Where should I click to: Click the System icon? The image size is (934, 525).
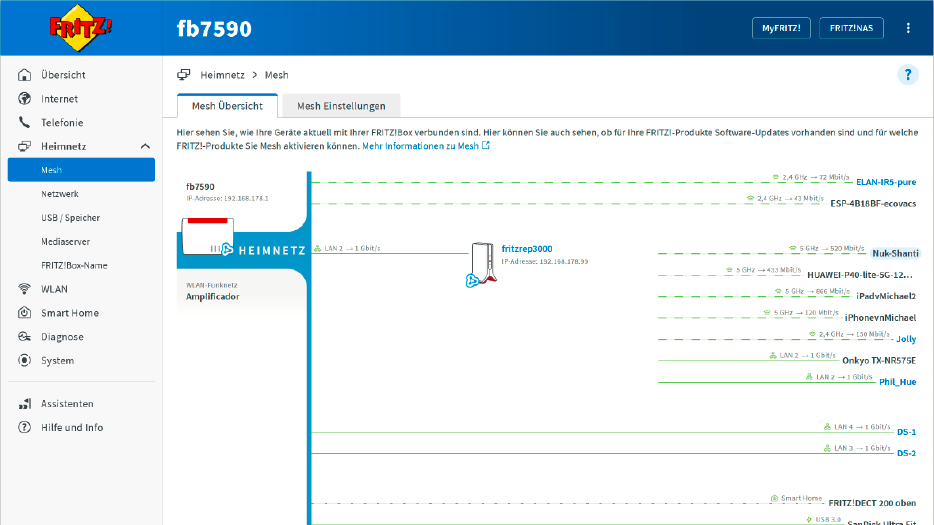[24, 361]
